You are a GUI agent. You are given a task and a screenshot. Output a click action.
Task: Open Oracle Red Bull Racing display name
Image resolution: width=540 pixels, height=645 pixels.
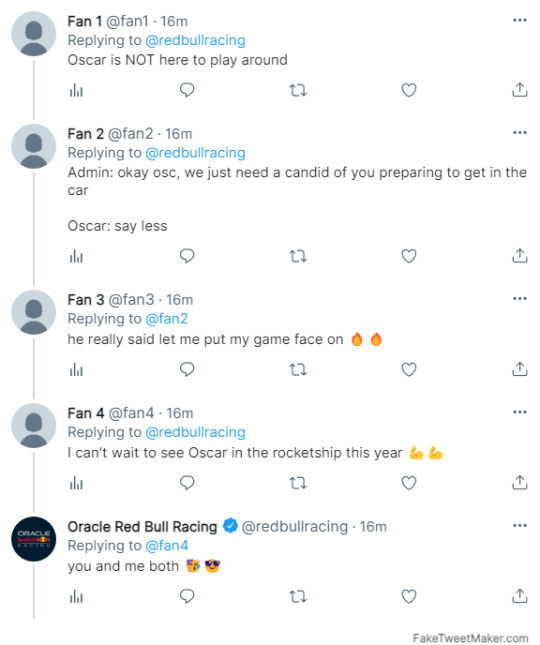coord(142,527)
